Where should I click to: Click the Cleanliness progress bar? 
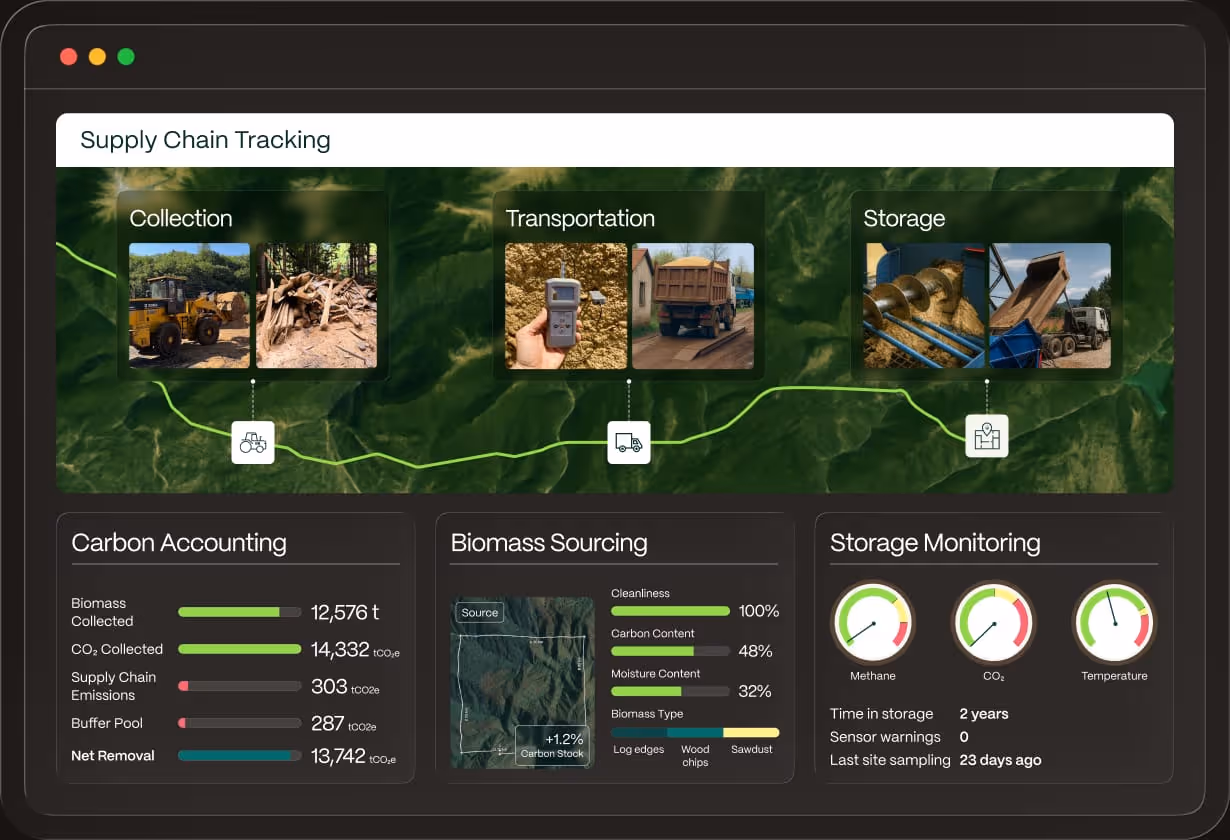click(670, 611)
